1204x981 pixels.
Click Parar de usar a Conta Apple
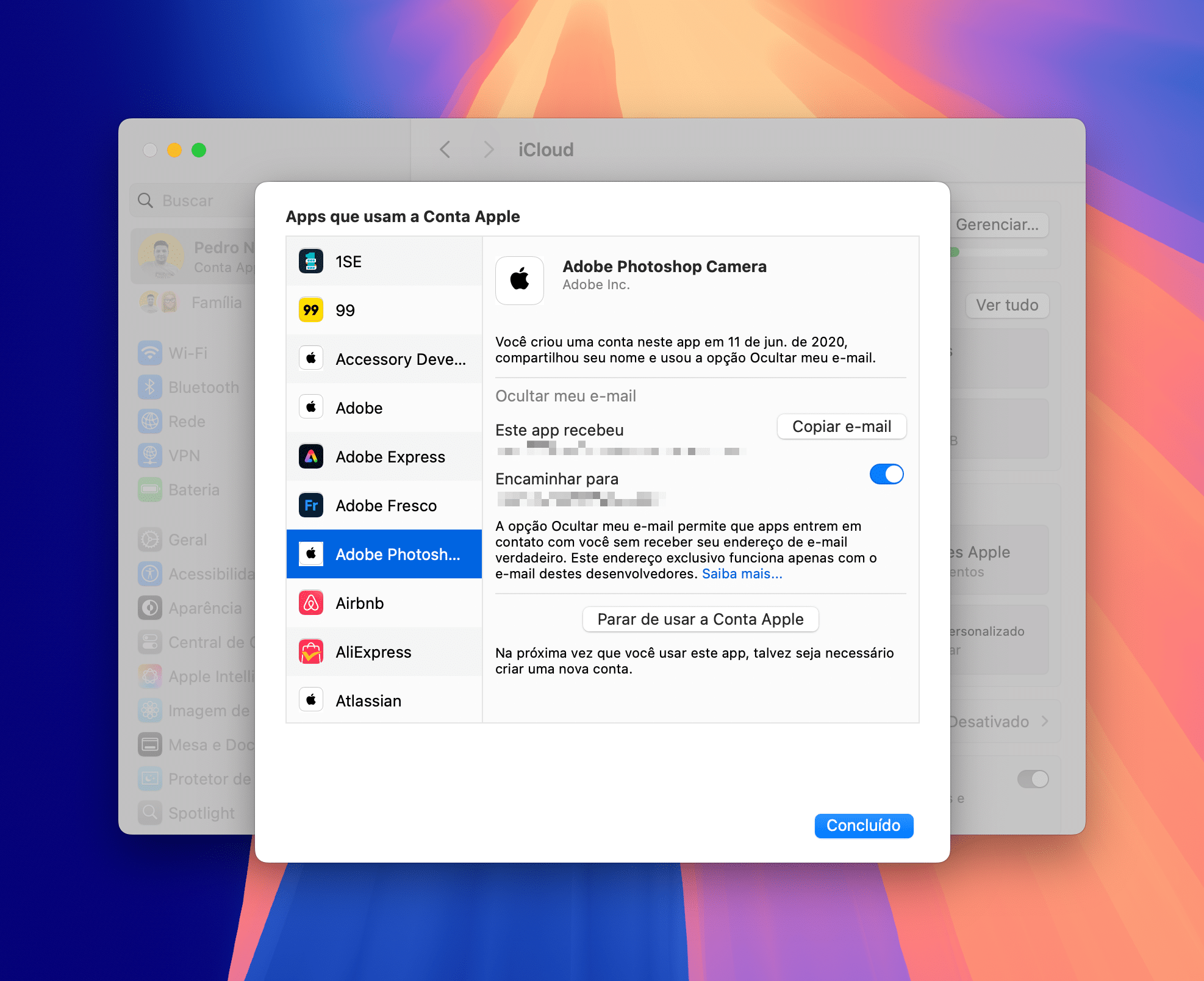[700, 619]
